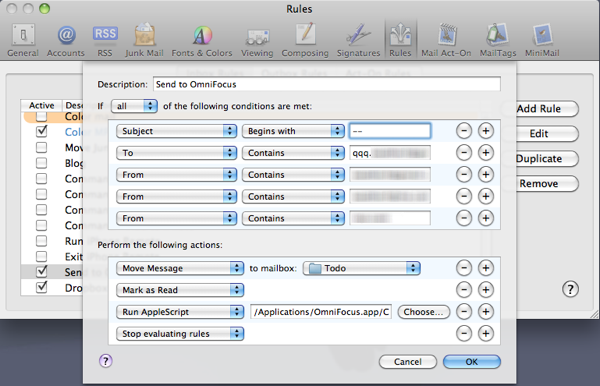Click the To value field with qqq.
Screen dimensions: 600x386
[390, 153]
